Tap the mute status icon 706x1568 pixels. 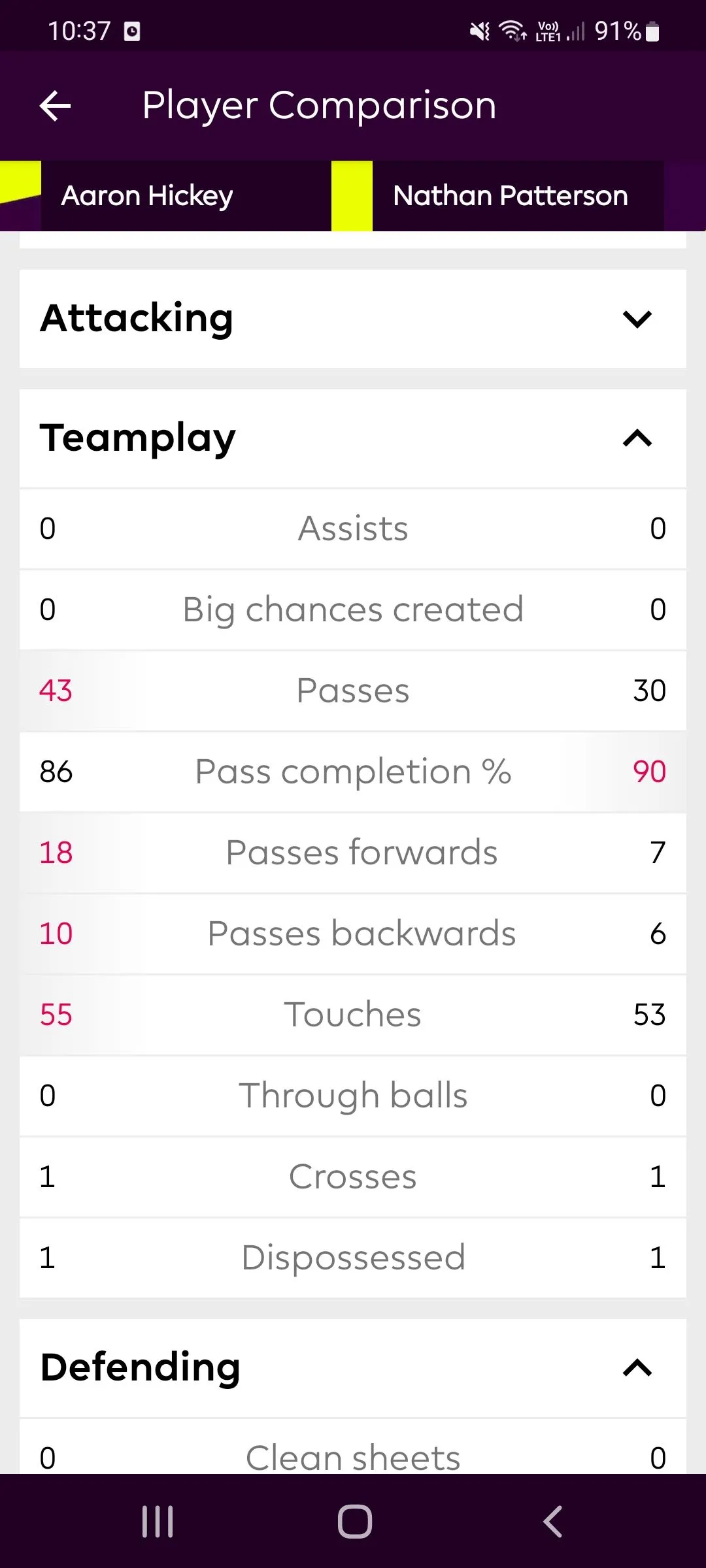[480, 31]
